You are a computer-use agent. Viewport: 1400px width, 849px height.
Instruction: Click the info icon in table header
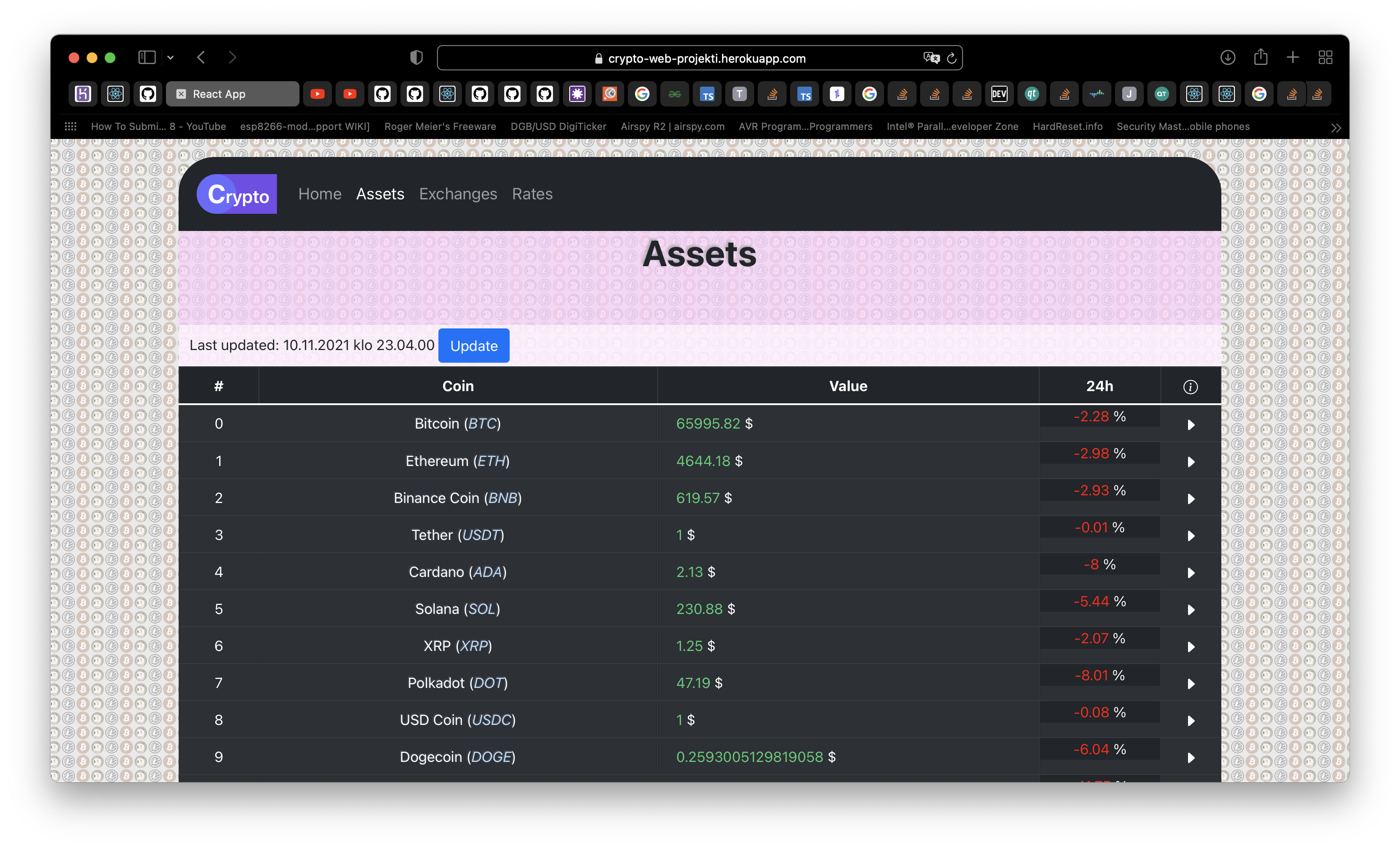(x=1190, y=387)
